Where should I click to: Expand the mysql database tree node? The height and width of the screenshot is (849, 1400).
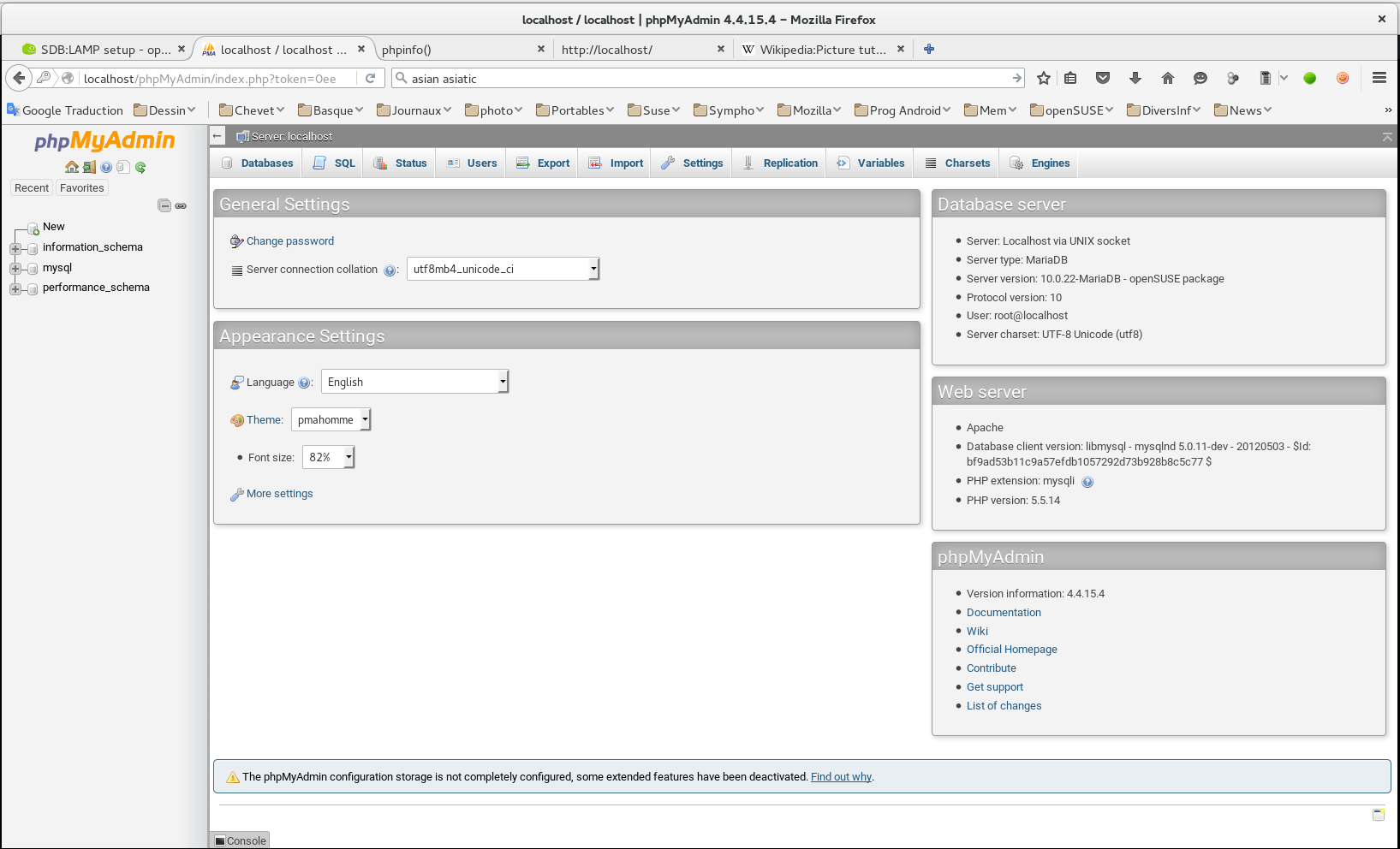pyautogui.click(x=15, y=268)
